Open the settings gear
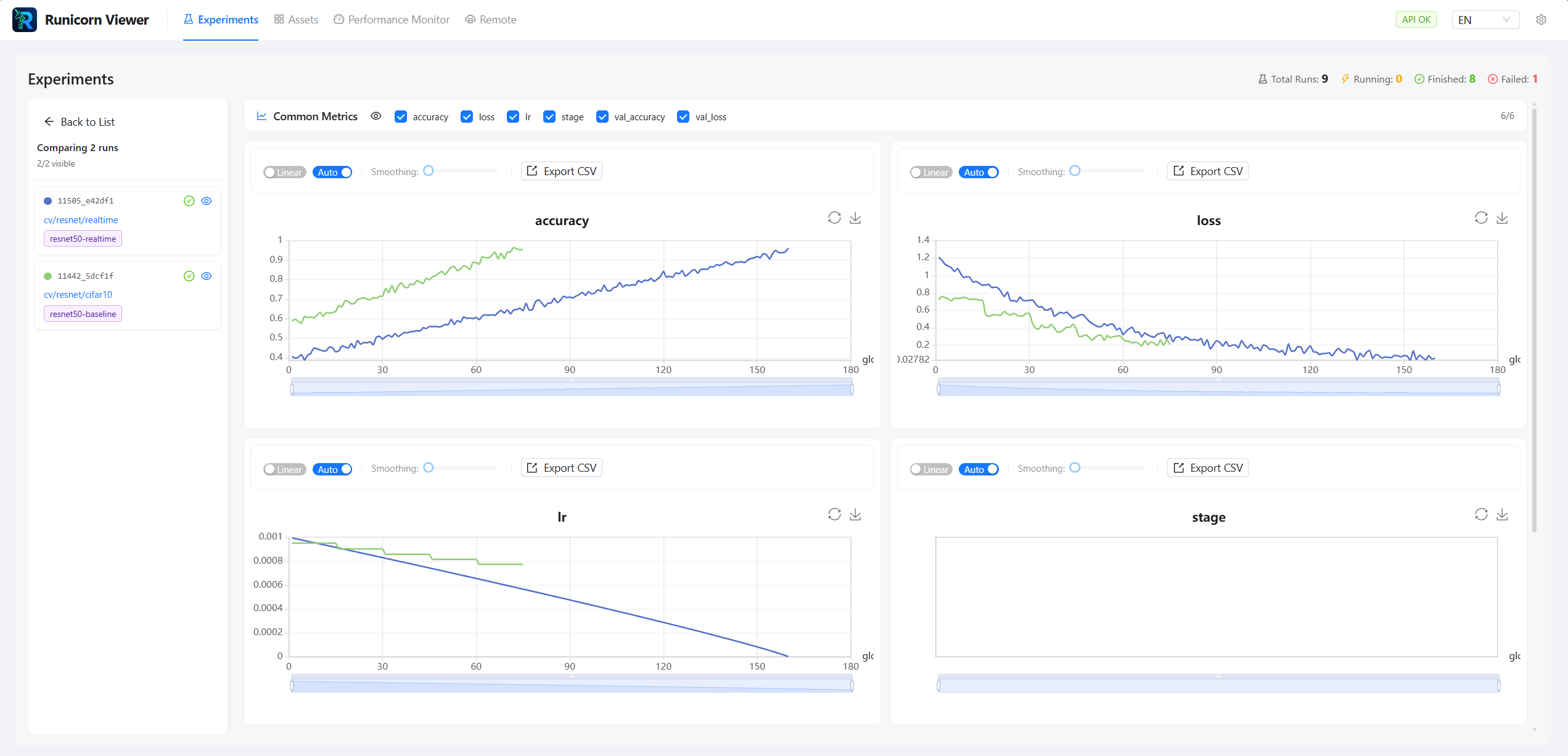The height and width of the screenshot is (756, 1568). click(x=1541, y=19)
